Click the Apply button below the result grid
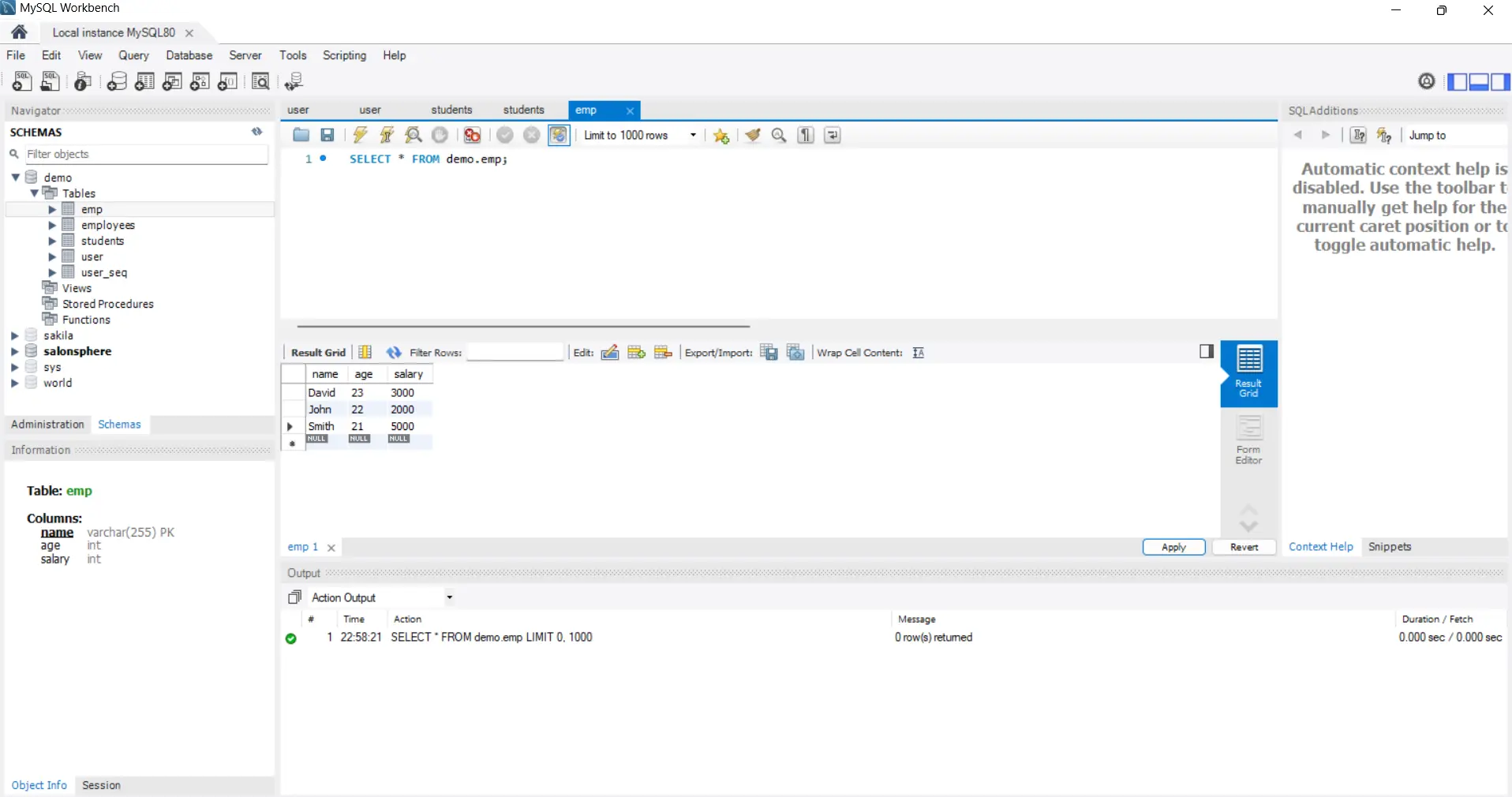Screen dimensions: 1512x797 [x=1173, y=547]
